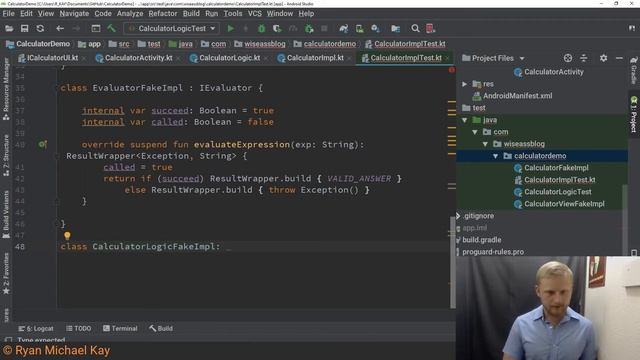This screenshot has height=360, width=640.
Task: Collapse the calculatordemo package arrow
Action: (496, 156)
